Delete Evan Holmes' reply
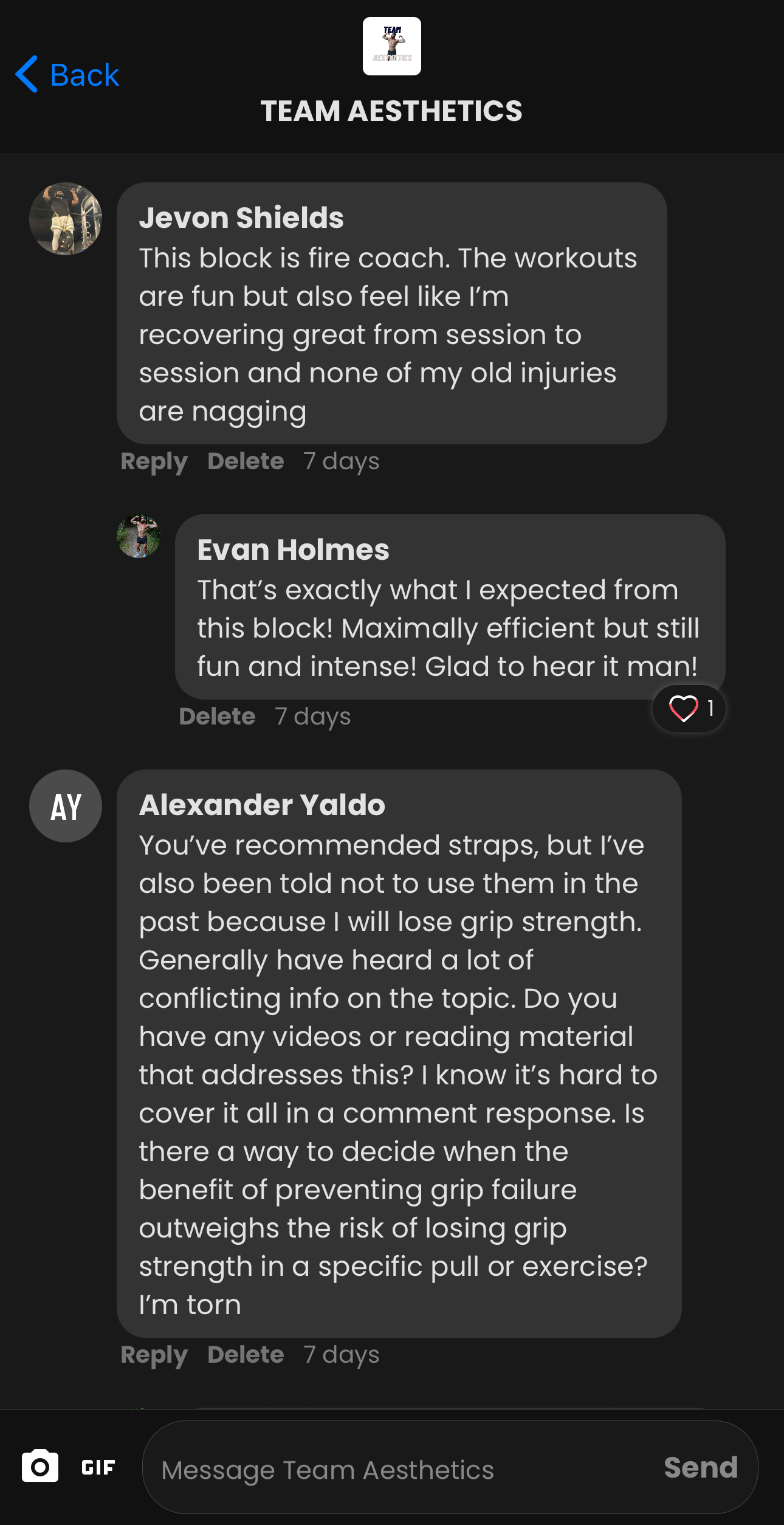 [218, 716]
